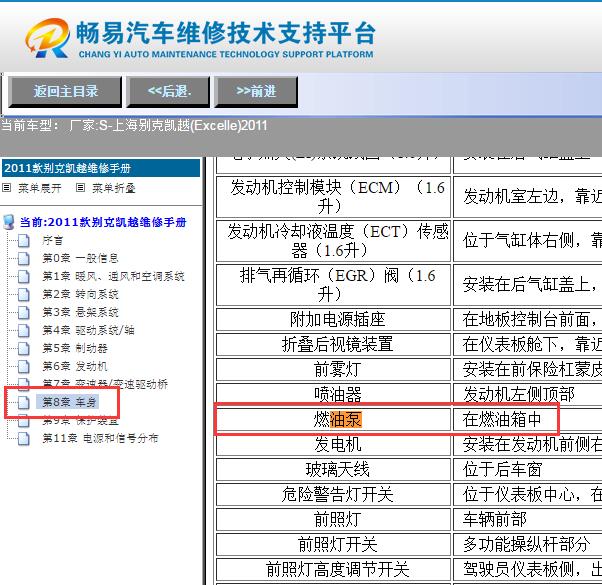Click the 发动机左侧顶部 cell
Image resolution: width=602 pixels, height=585 pixels.
[x=528, y=394]
